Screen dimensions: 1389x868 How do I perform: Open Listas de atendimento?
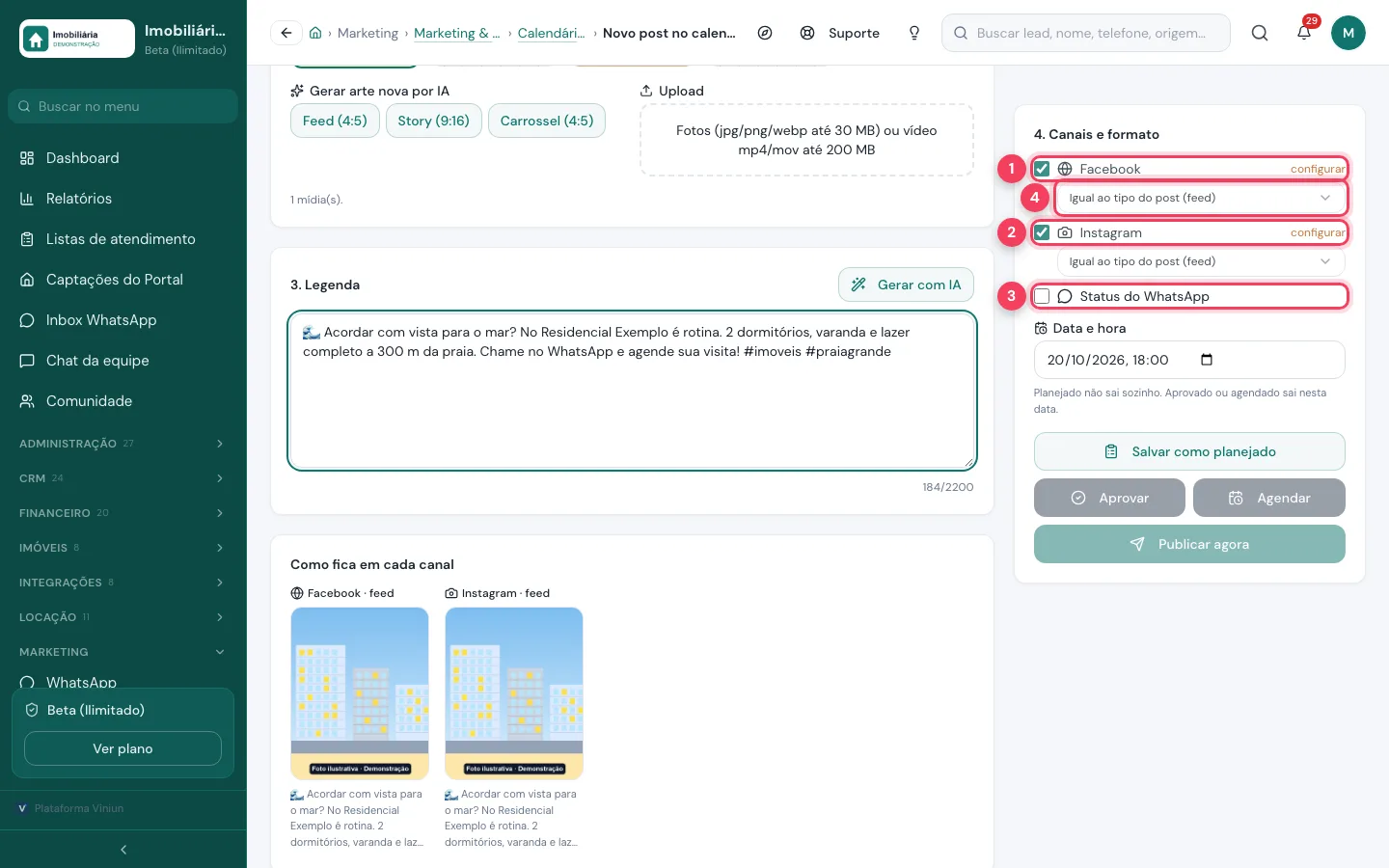[123, 239]
